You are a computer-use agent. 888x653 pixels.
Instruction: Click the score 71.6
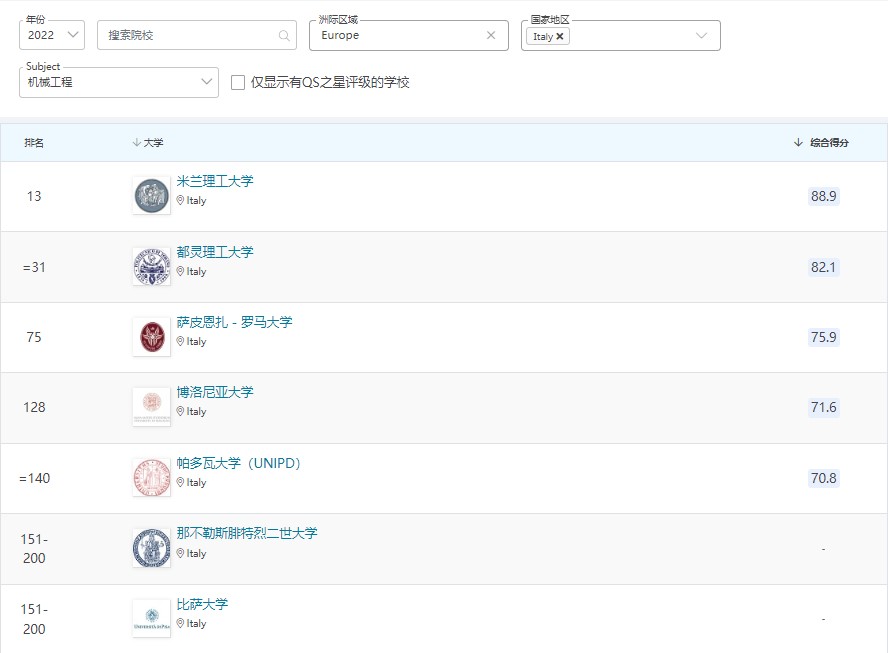[823, 407]
